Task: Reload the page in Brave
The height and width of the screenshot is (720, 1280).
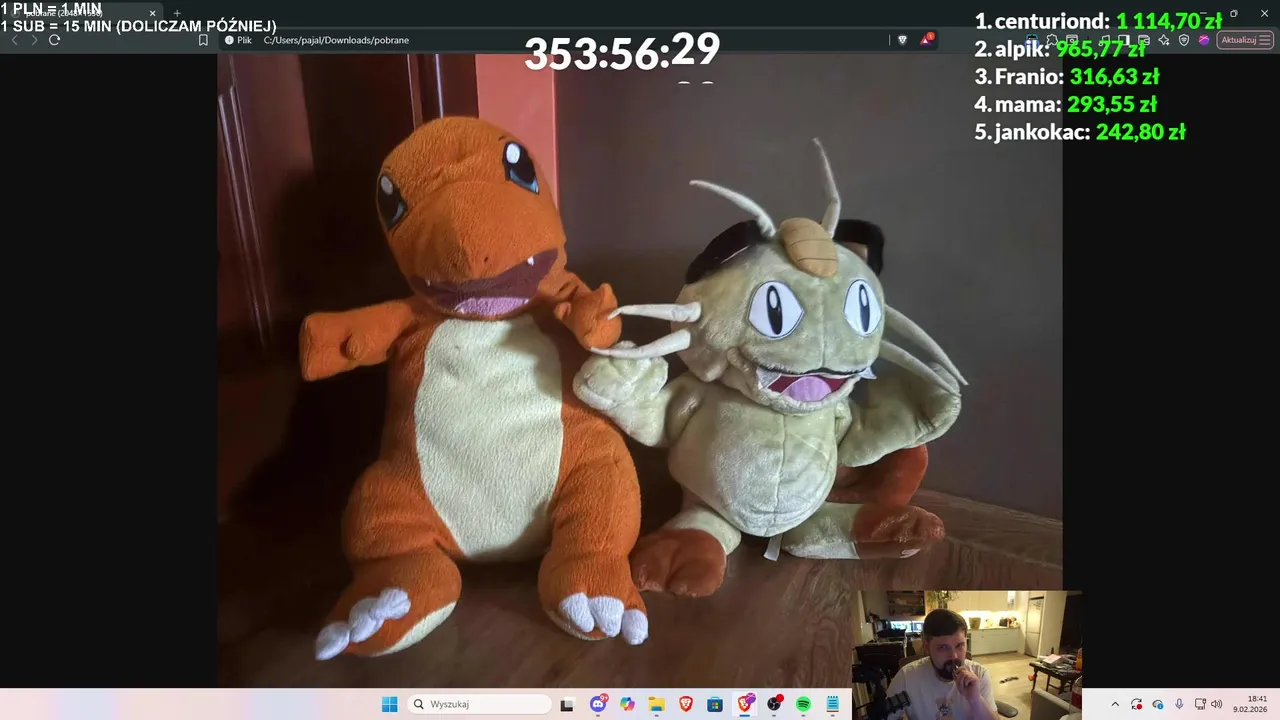Action: [54, 40]
